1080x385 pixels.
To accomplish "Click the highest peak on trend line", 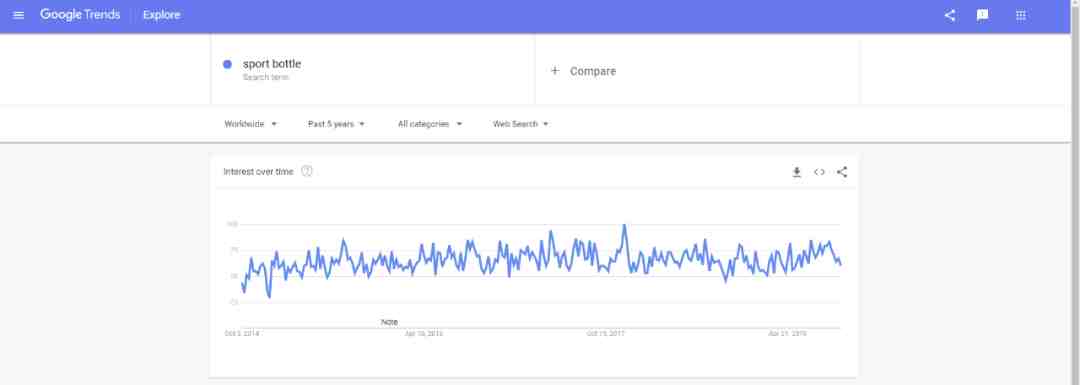I will click(x=624, y=225).
